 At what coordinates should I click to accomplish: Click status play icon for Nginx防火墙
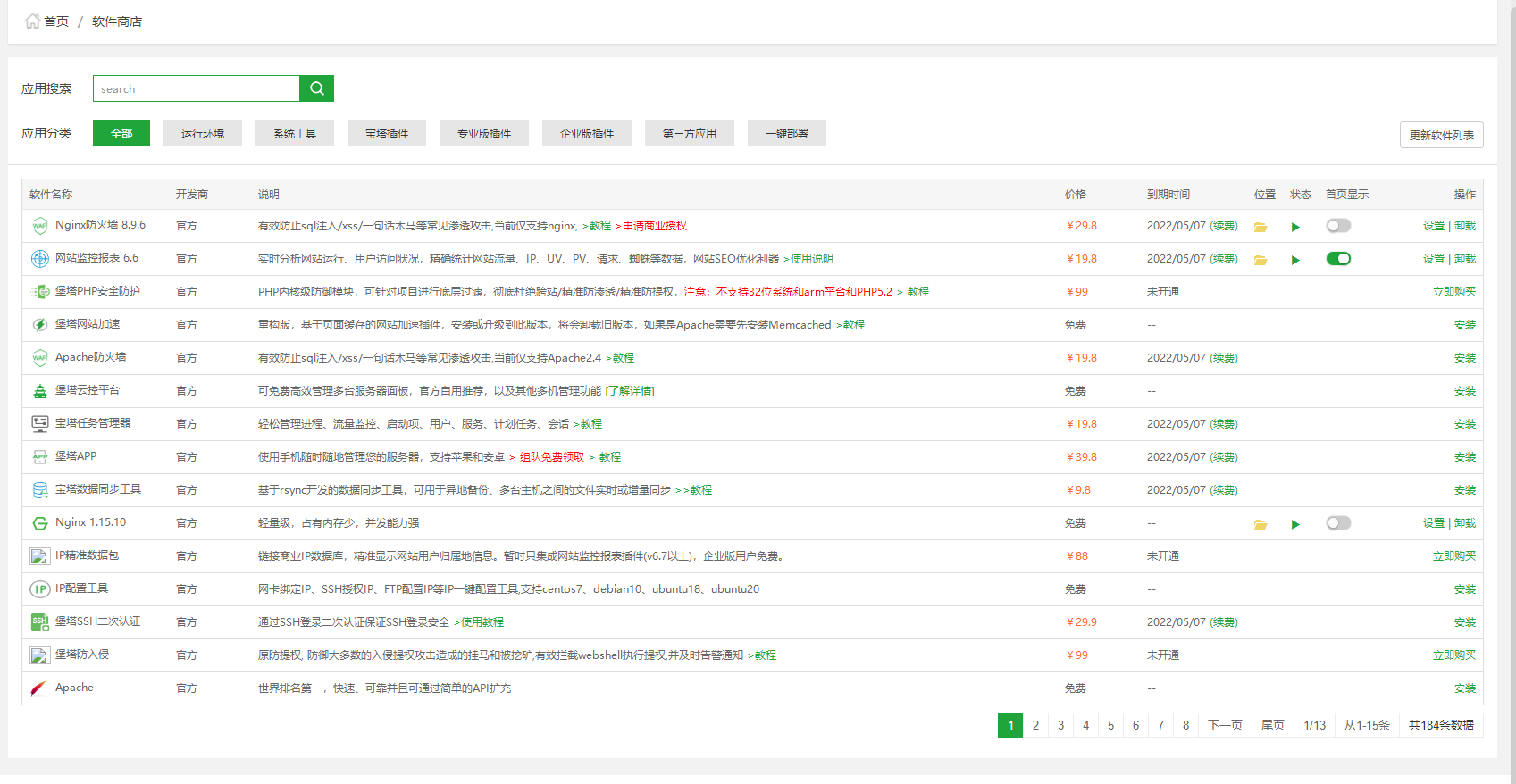1295,227
